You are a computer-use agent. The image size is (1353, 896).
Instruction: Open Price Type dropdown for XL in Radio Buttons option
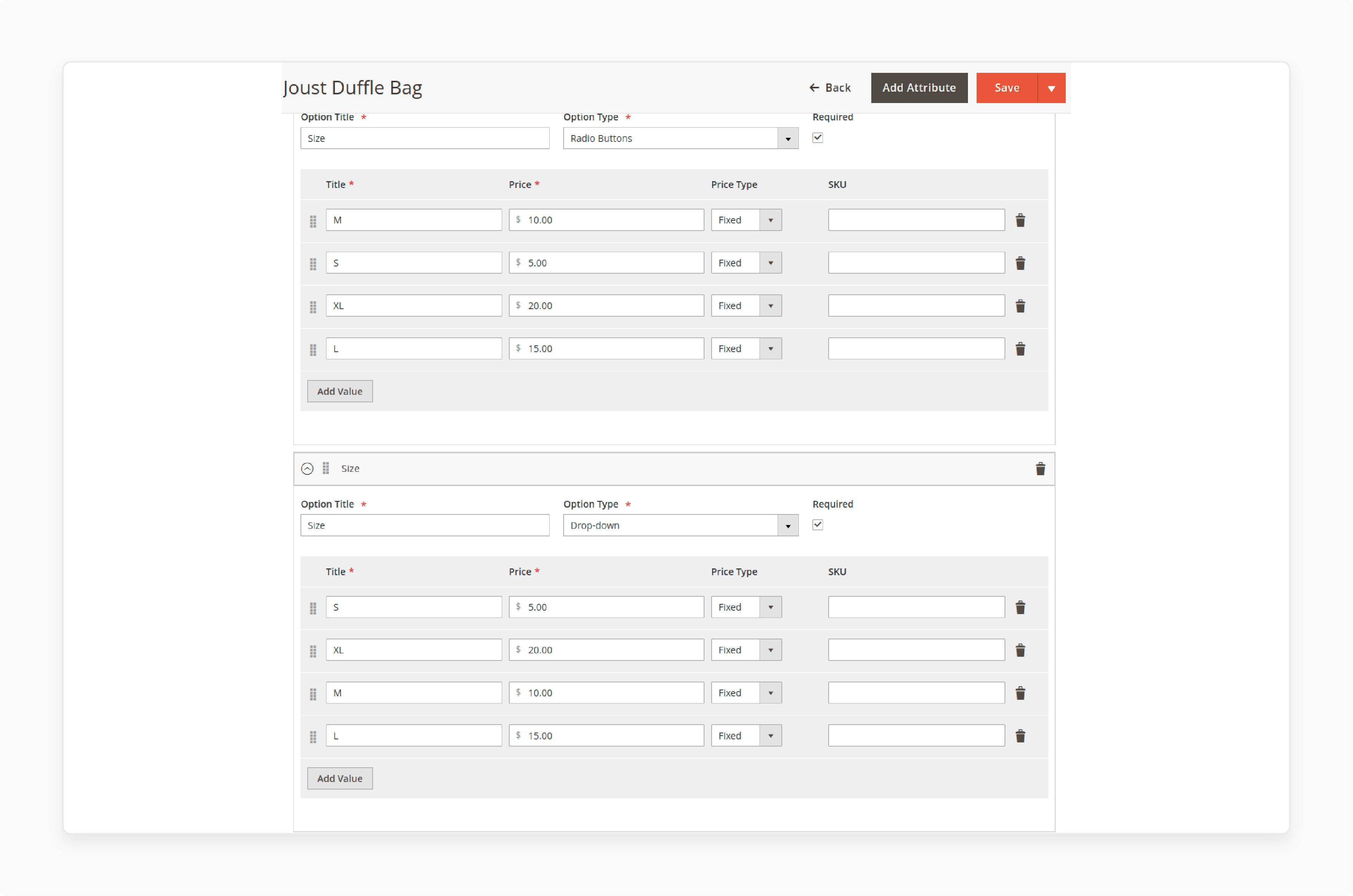pos(746,306)
